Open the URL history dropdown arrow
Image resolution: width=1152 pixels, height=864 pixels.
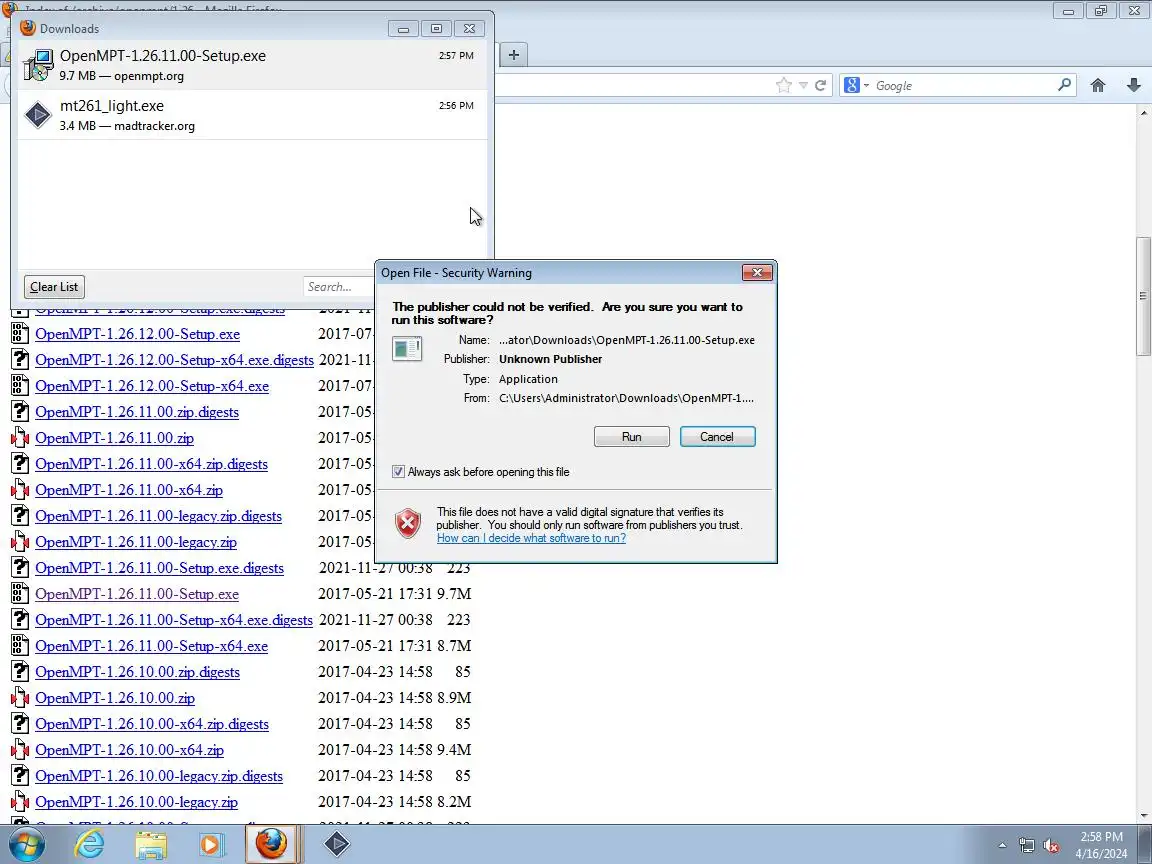tap(803, 85)
